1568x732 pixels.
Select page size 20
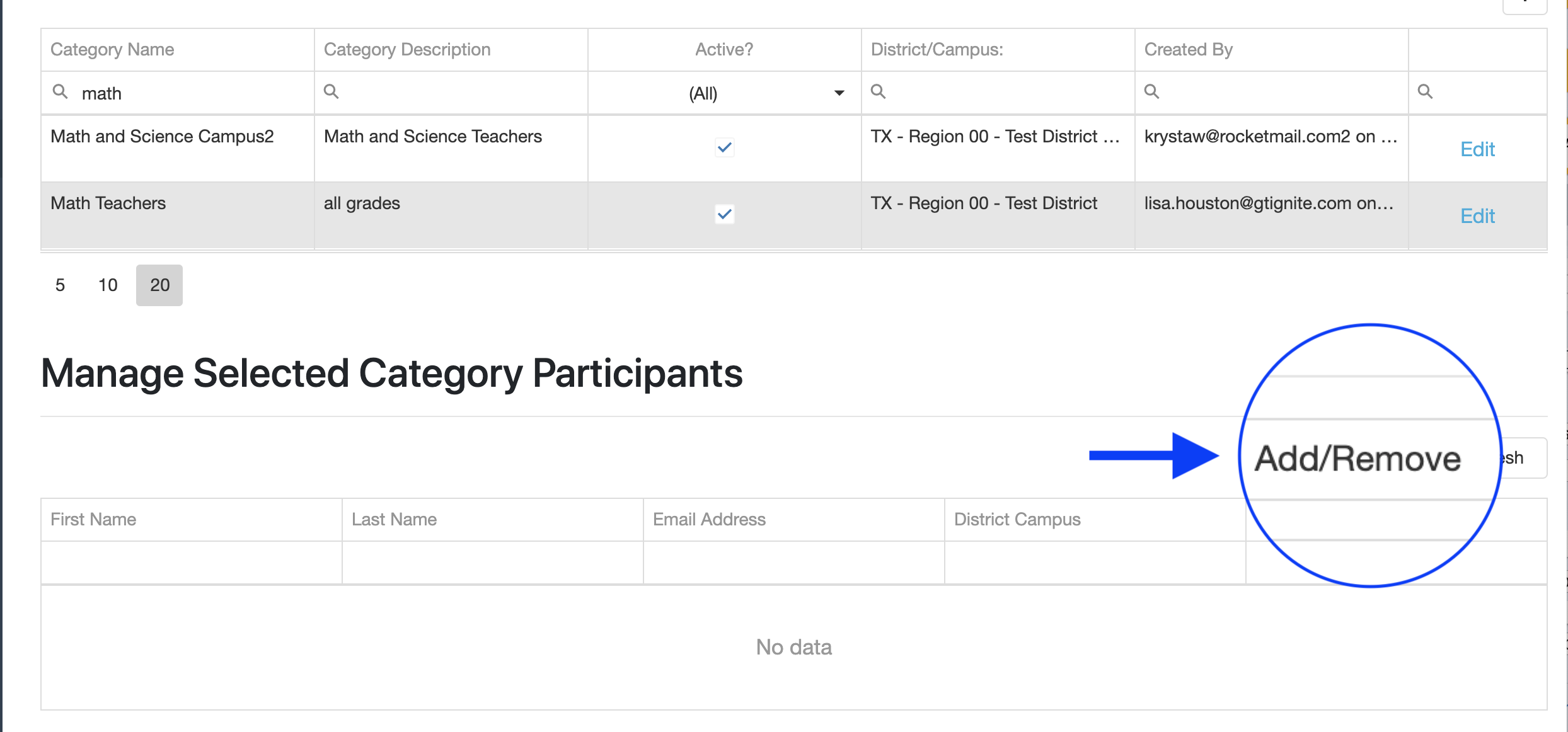(159, 285)
